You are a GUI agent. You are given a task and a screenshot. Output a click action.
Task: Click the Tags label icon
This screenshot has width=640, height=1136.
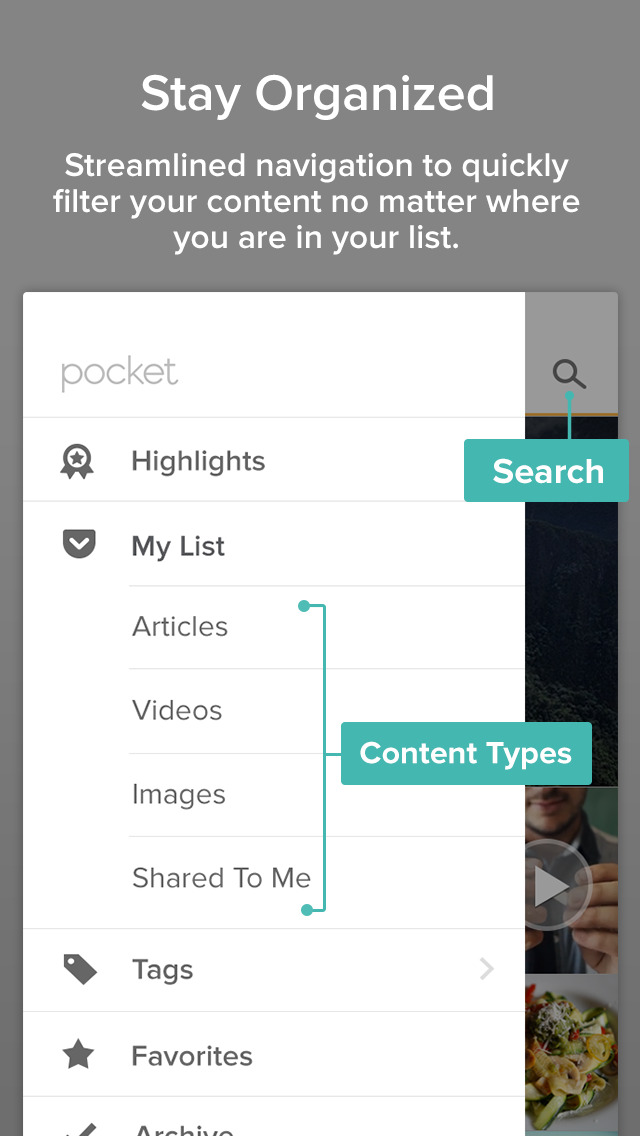point(80,969)
